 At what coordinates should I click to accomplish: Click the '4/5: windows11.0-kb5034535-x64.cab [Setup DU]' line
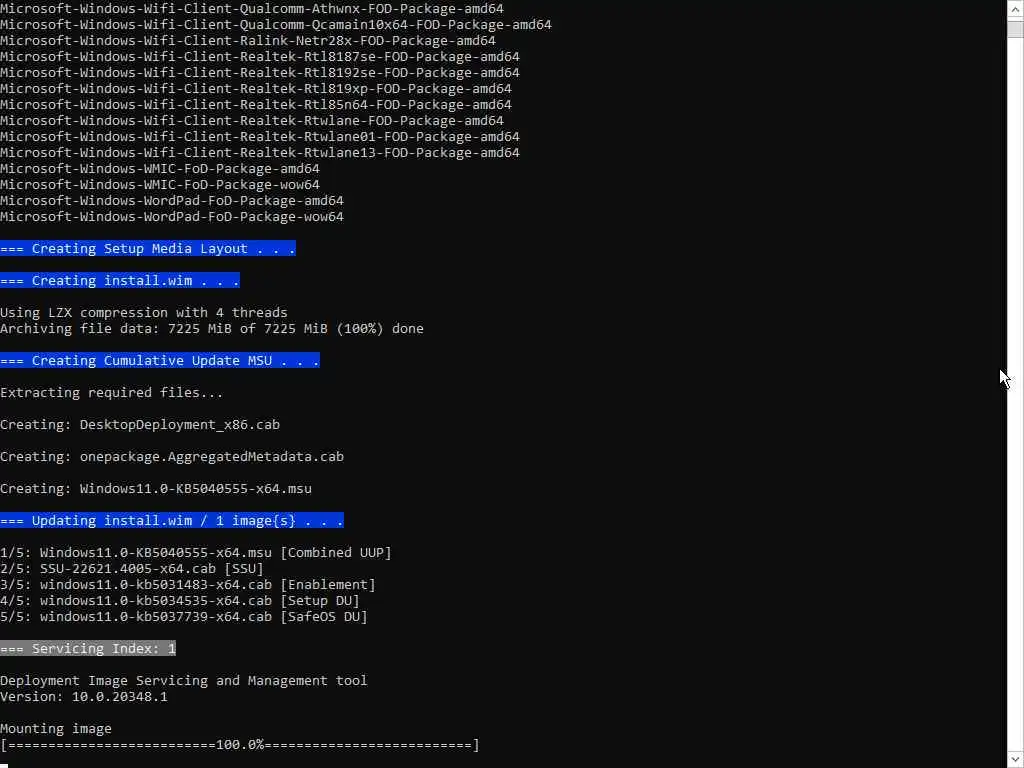point(180,601)
